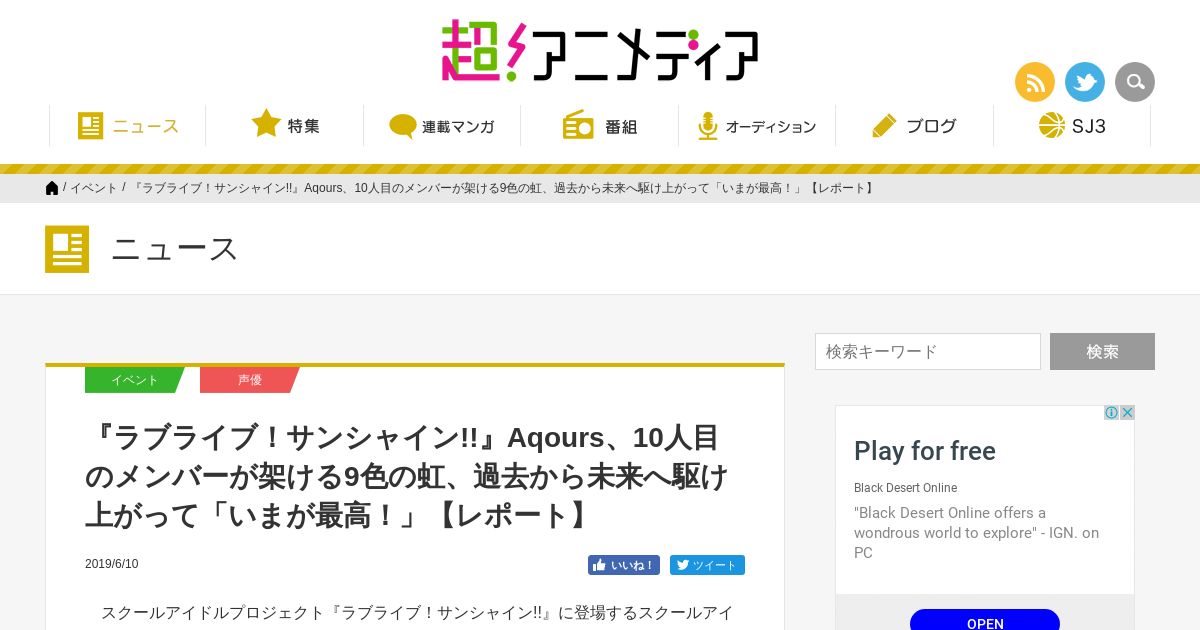The height and width of the screenshot is (630, 1200).
Task: Click the 2019/6/10 article date
Action: (x=112, y=564)
